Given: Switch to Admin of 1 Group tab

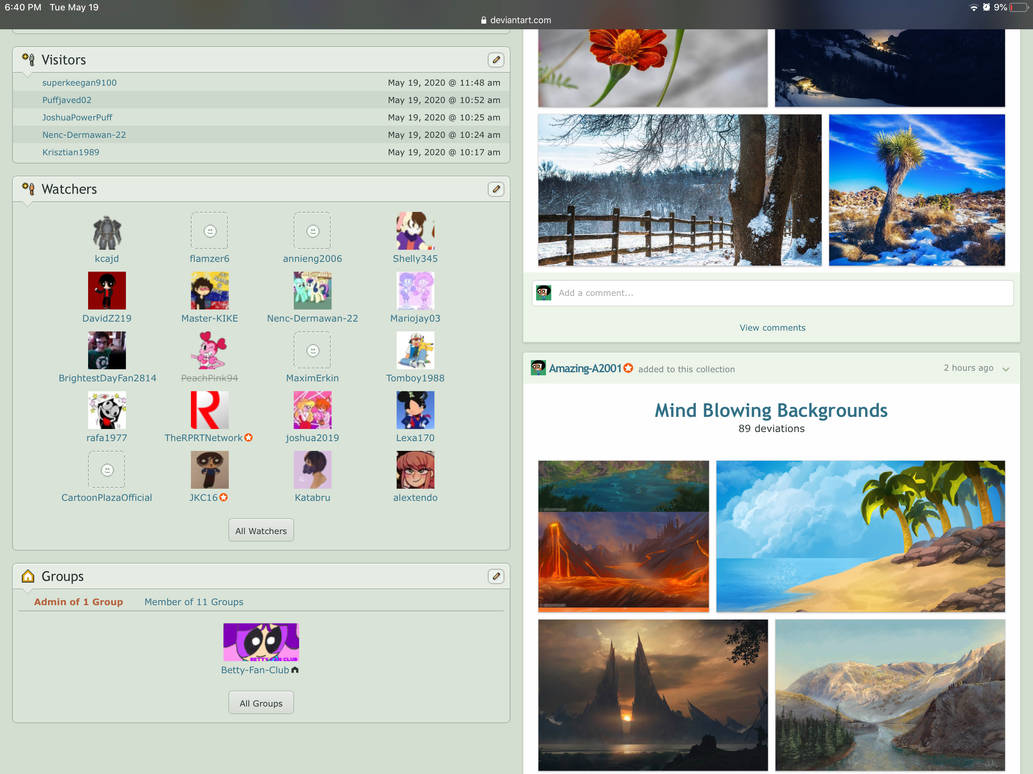Looking at the screenshot, I should point(78,602).
